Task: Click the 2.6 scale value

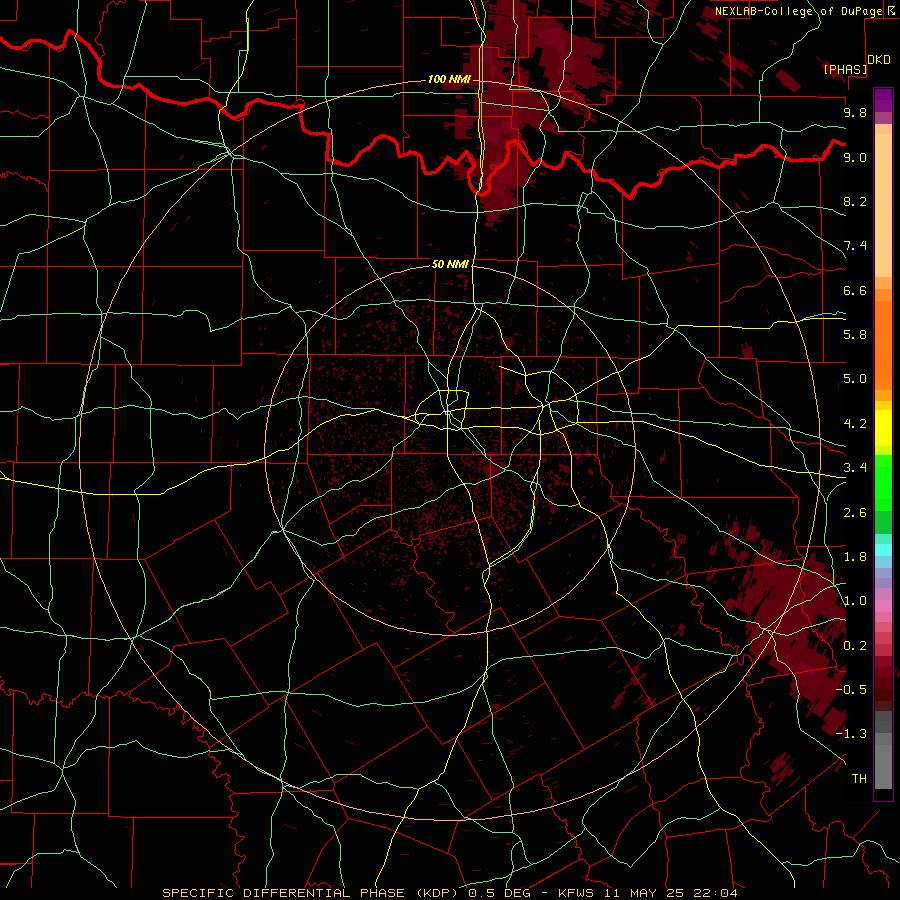Action: pyautogui.click(x=855, y=513)
